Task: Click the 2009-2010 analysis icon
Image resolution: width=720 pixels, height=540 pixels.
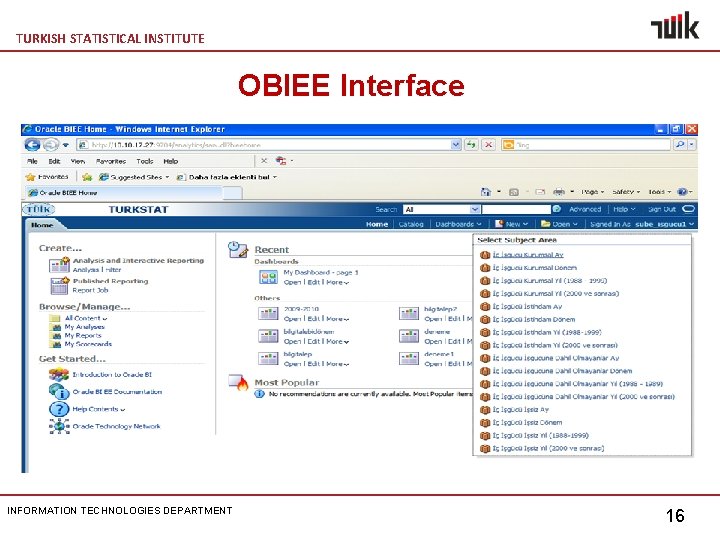Action: click(268, 314)
